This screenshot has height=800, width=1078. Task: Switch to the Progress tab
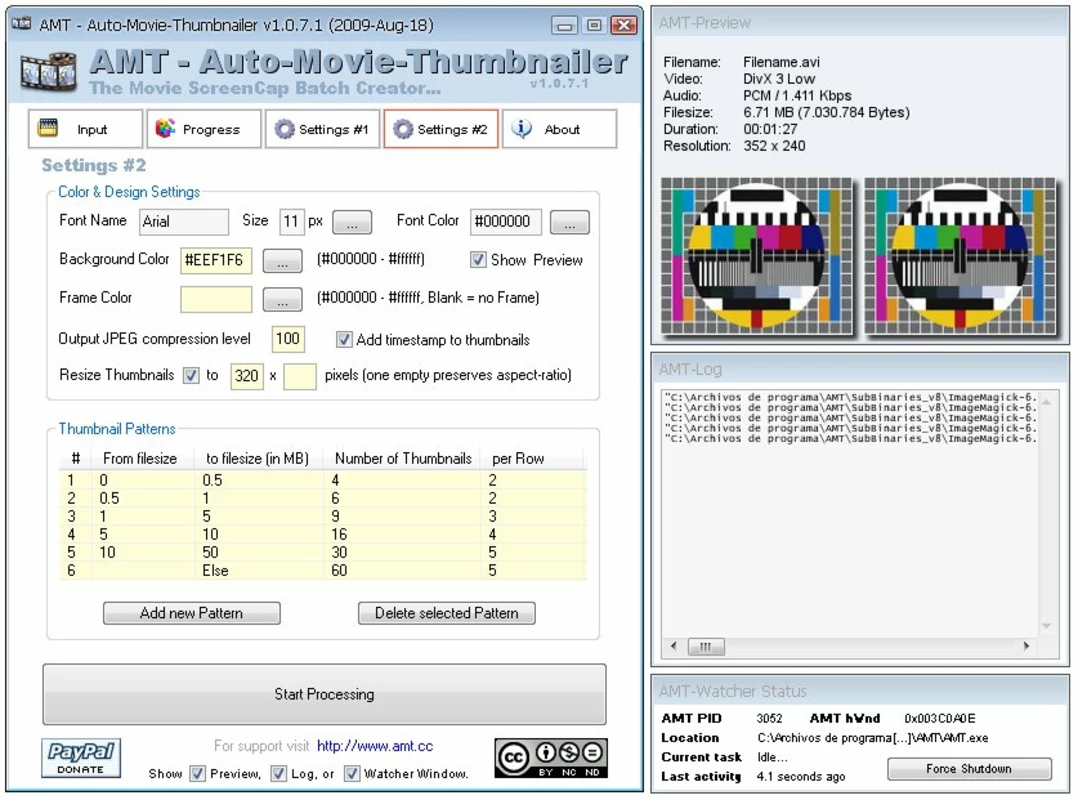(x=204, y=129)
